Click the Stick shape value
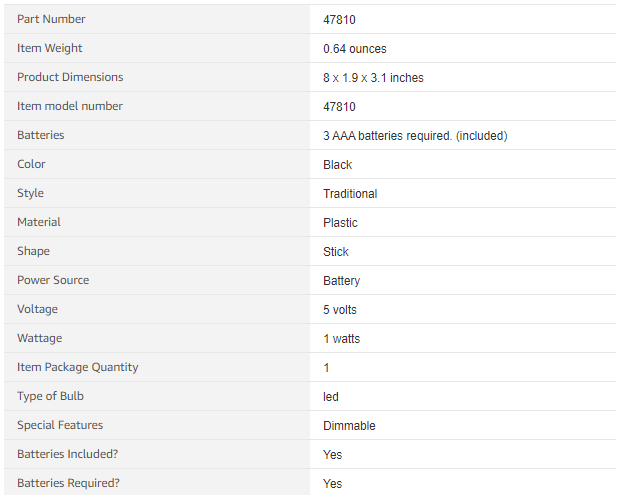 pos(336,252)
